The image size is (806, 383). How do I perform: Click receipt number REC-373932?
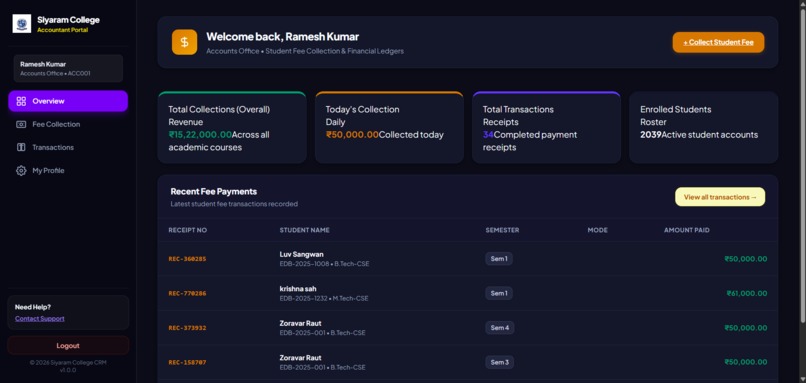pyautogui.click(x=187, y=328)
